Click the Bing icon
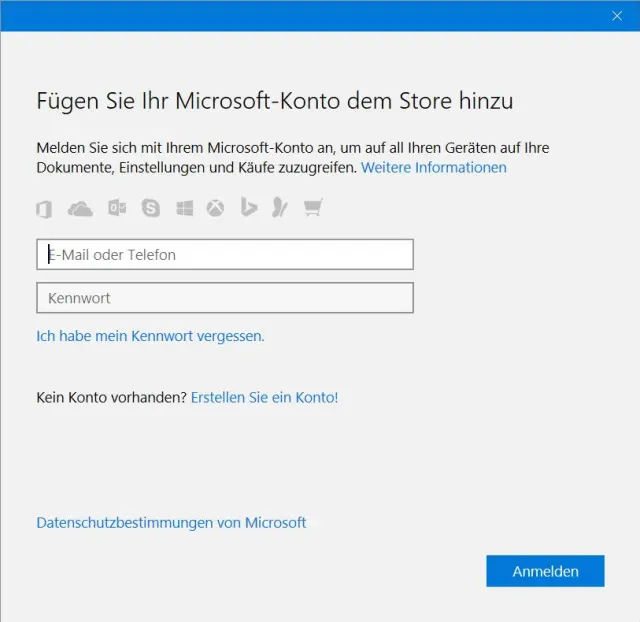 click(x=249, y=208)
